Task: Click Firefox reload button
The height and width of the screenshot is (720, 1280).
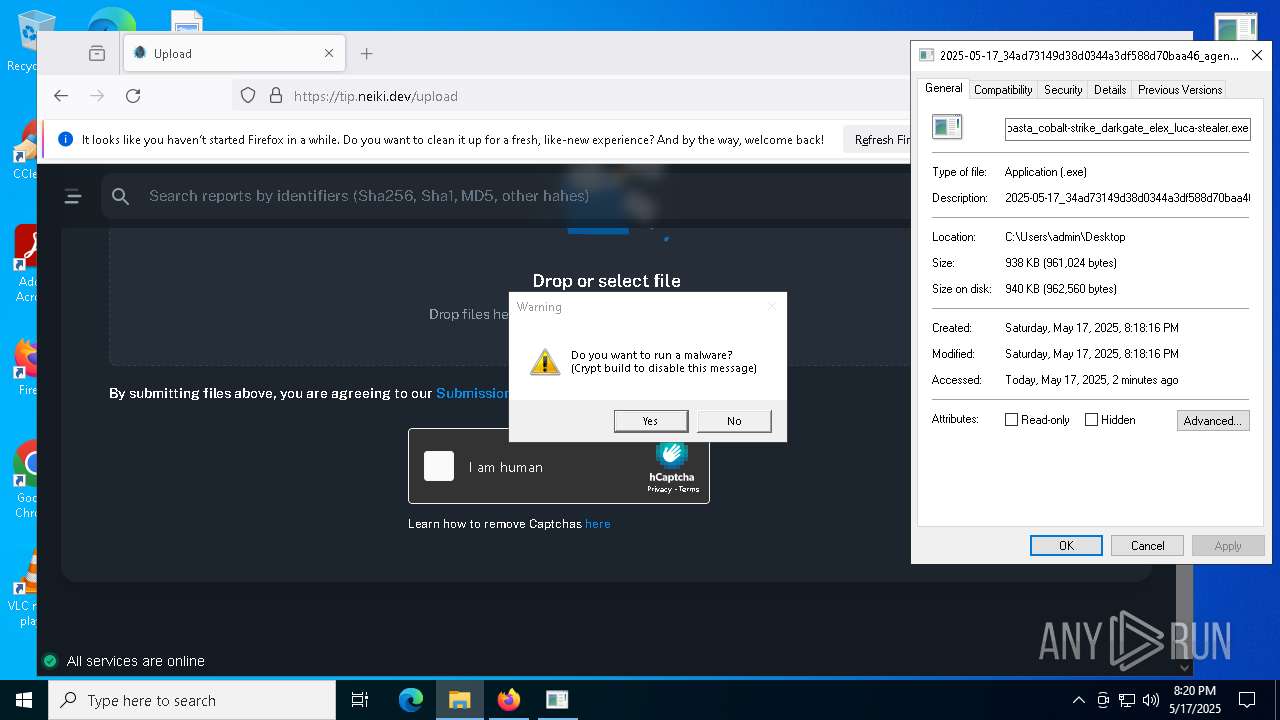Action: pyautogui.click(x=133, y=96)
